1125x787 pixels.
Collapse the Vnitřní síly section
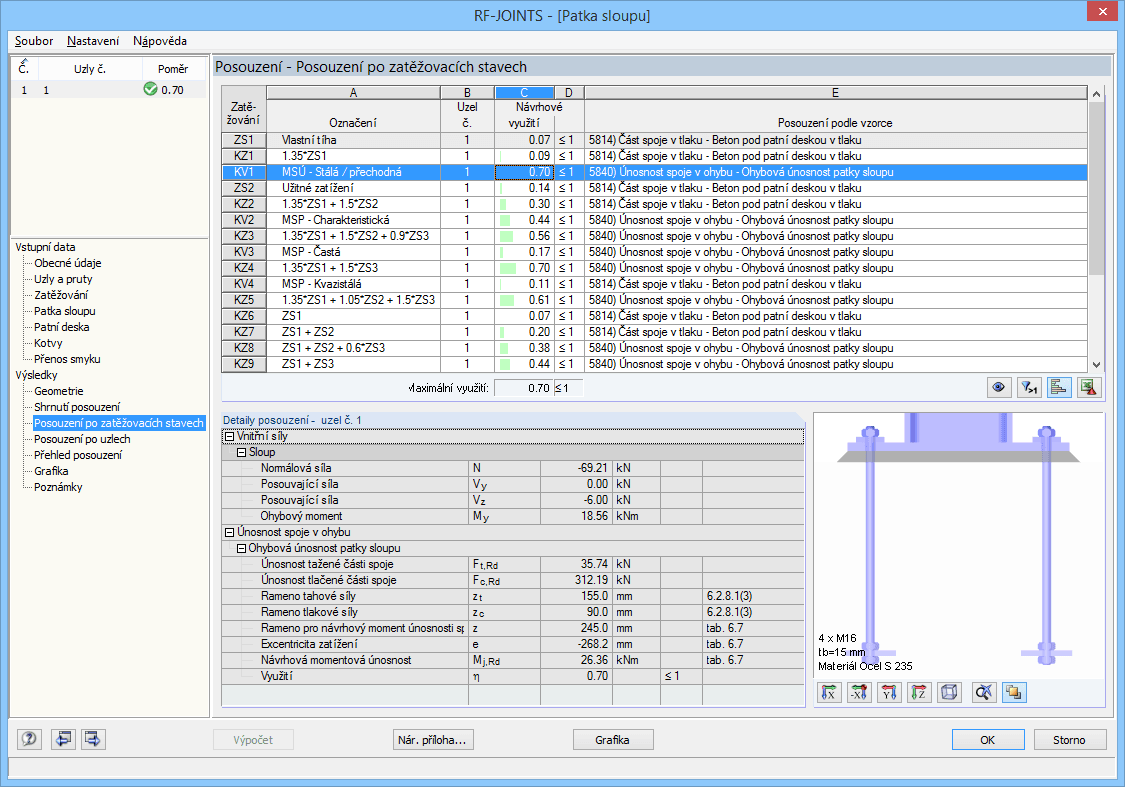point(230,436)
